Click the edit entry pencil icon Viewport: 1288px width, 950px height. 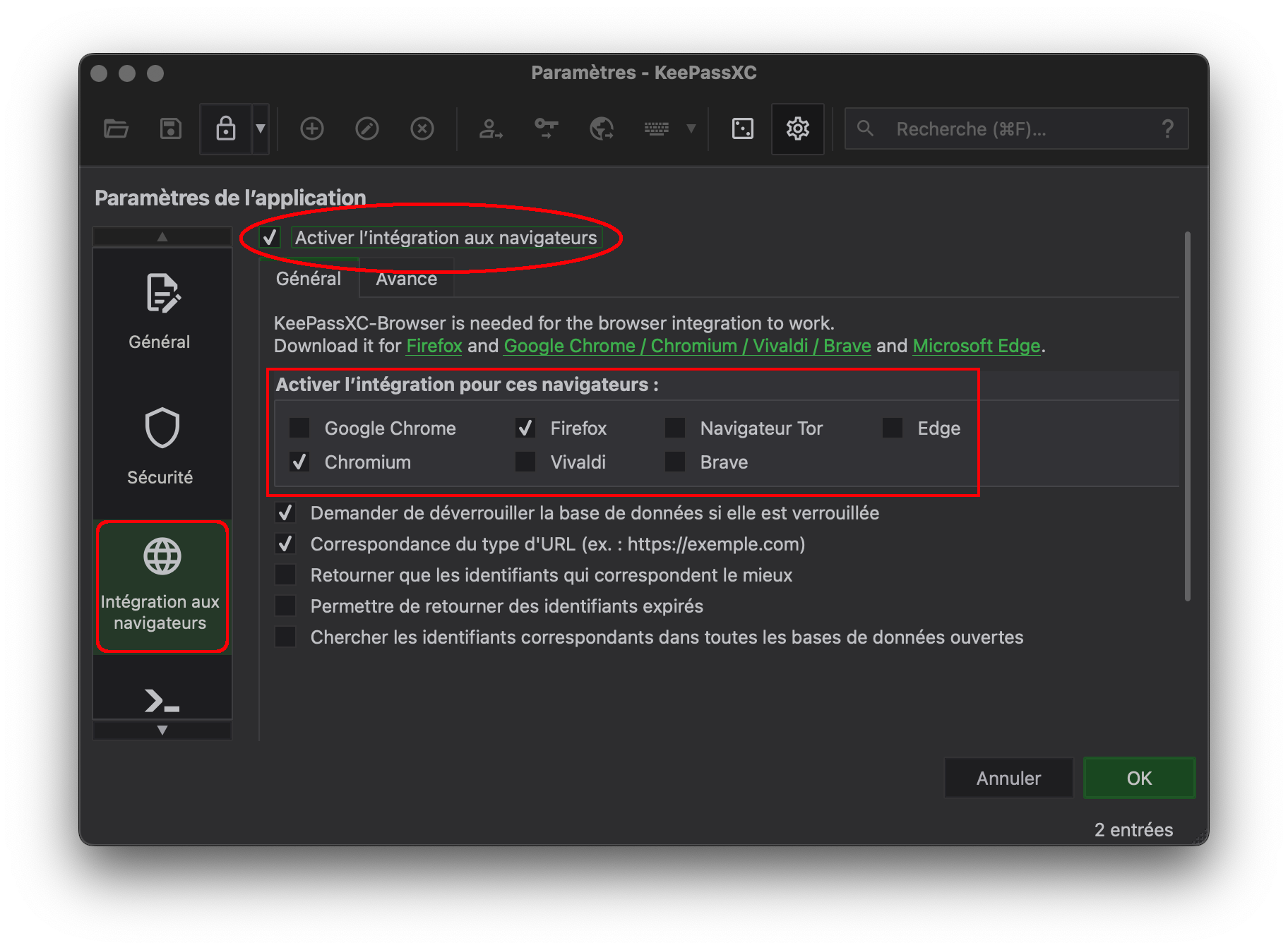[x=367, y=128]
